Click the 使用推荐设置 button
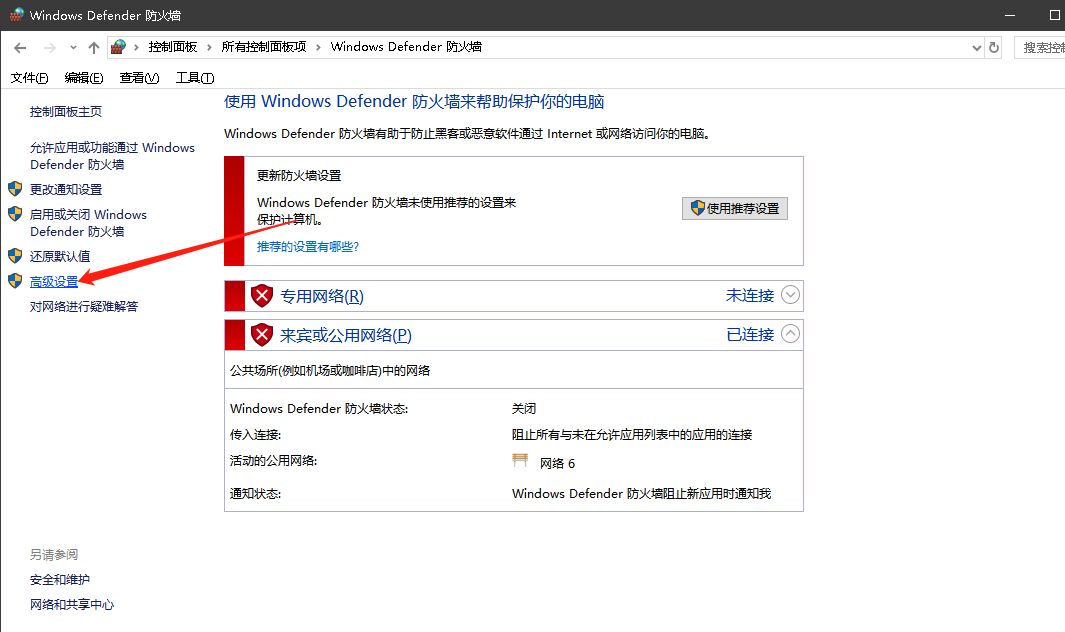 coord(735,208)
